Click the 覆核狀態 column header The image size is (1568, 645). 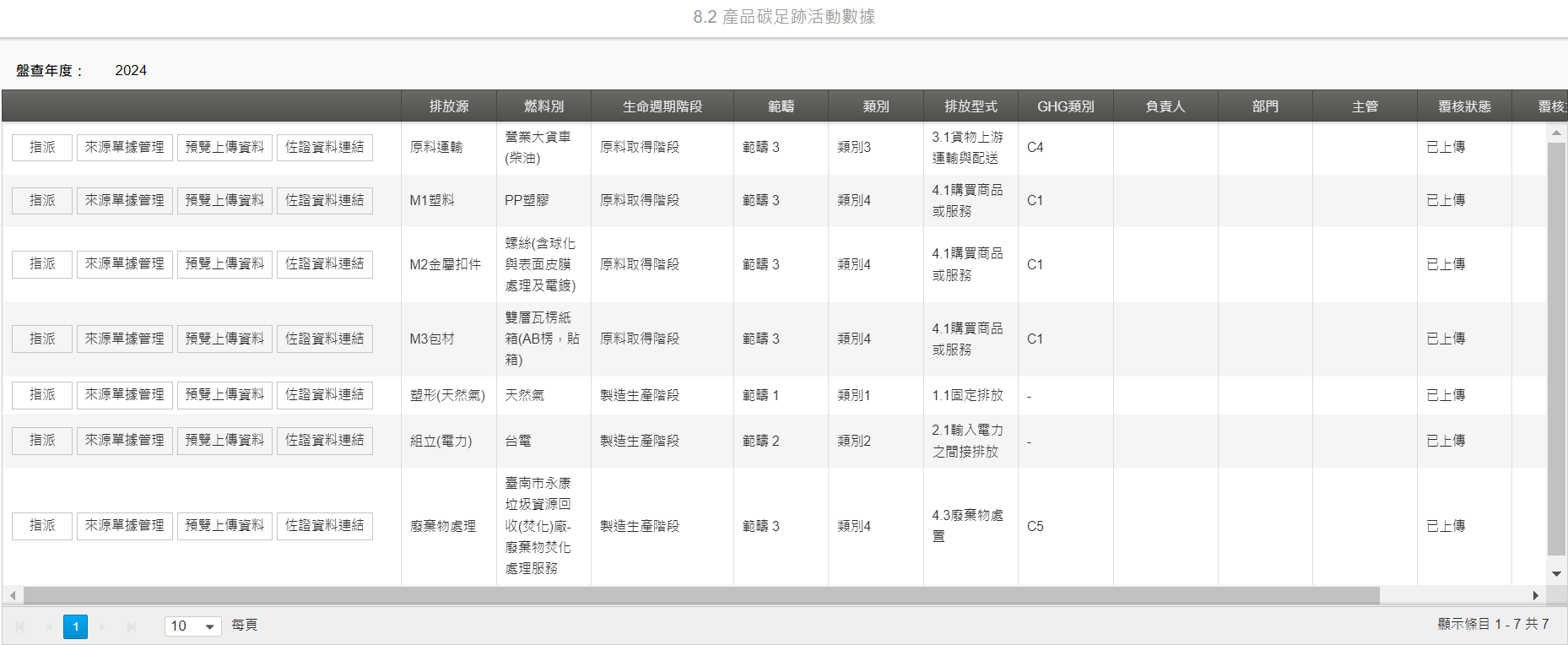(1464, 106)
